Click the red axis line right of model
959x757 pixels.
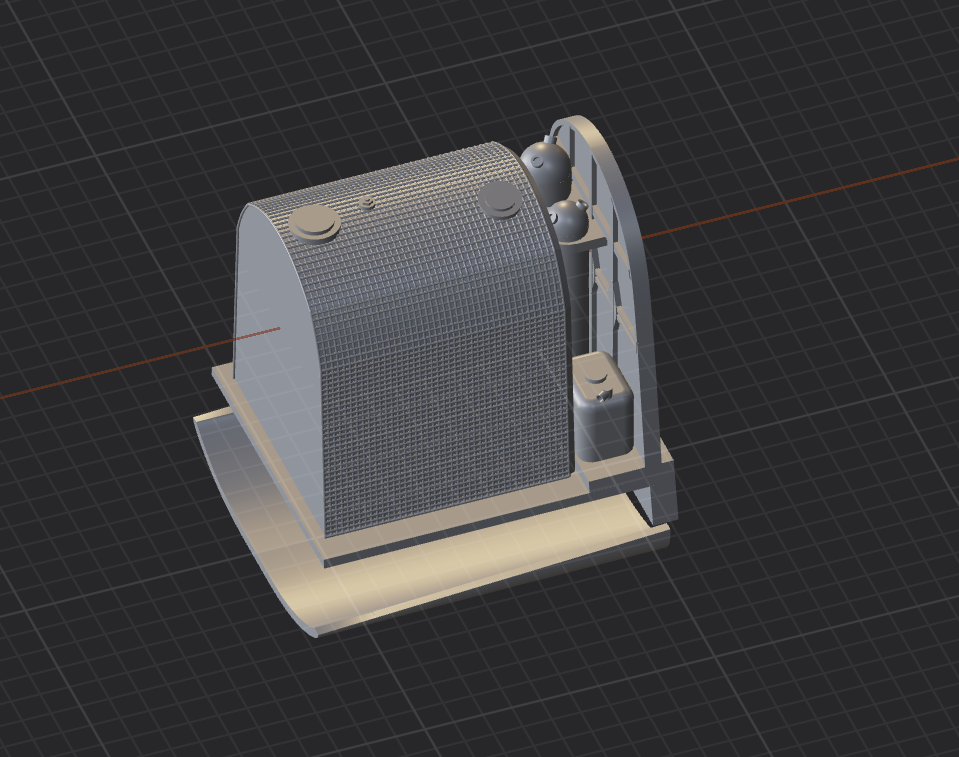point(795,198)
